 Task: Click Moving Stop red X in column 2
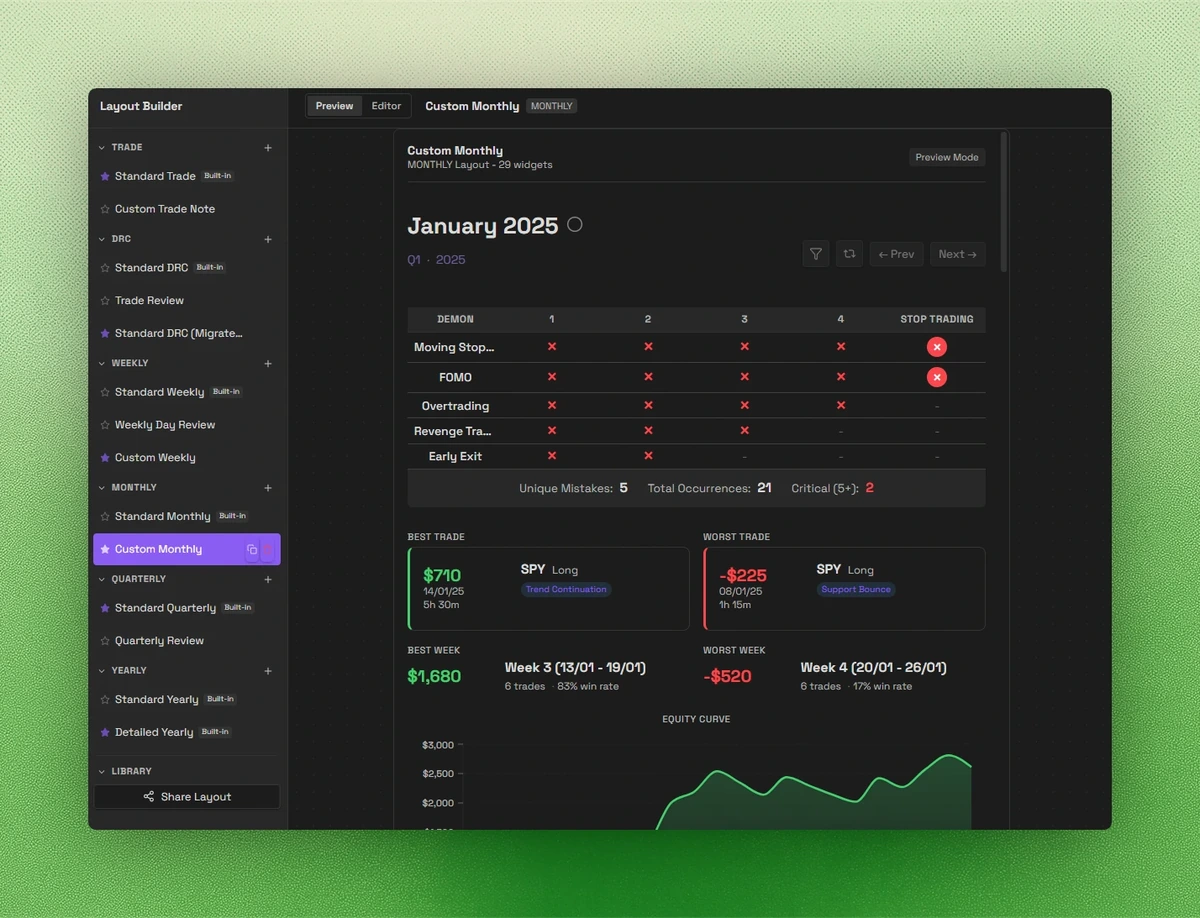(648, 347)
